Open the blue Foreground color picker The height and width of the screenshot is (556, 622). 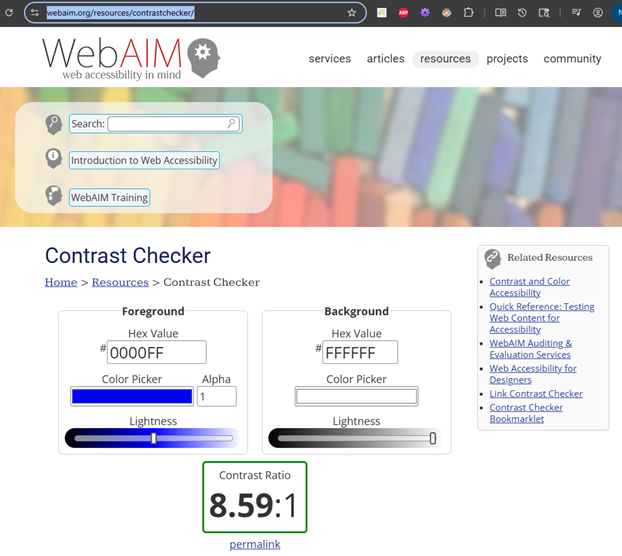coord(132,397)
